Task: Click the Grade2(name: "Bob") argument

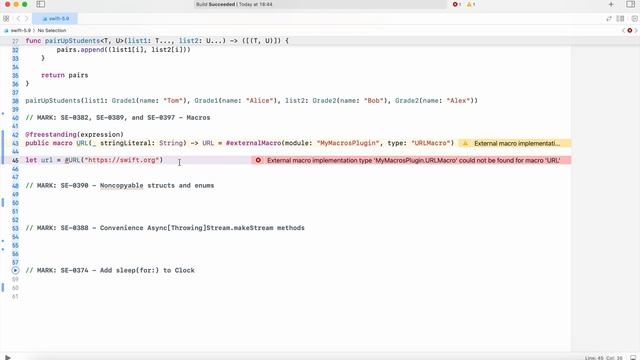Action: [x=348, y=100]
